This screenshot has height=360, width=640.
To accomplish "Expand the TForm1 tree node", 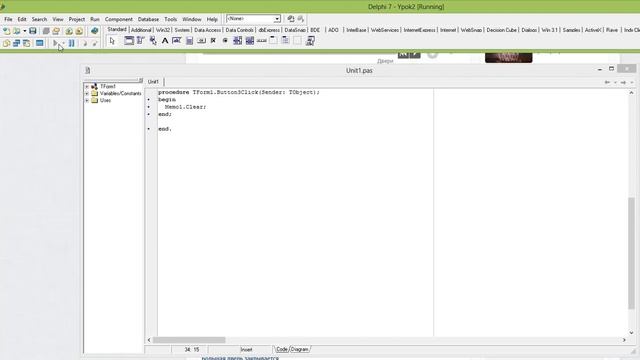I will click(x=87, y=87).
